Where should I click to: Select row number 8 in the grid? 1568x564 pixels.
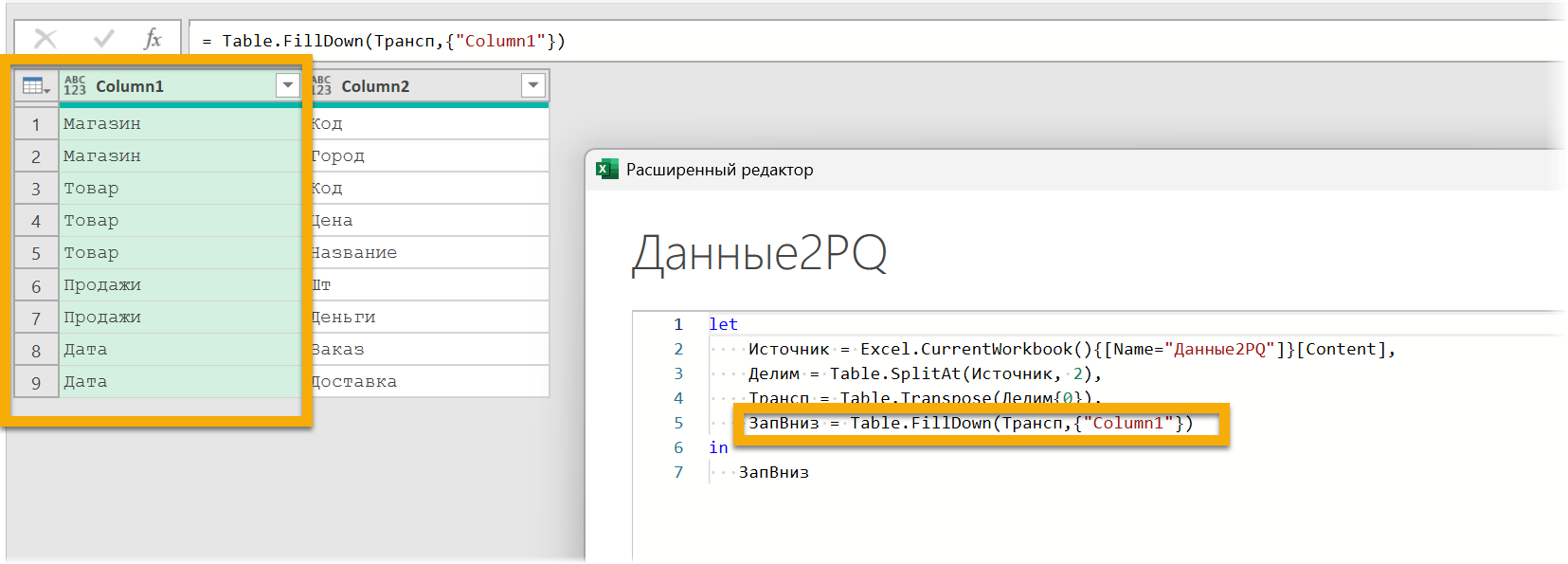click(x=36, y=350)
